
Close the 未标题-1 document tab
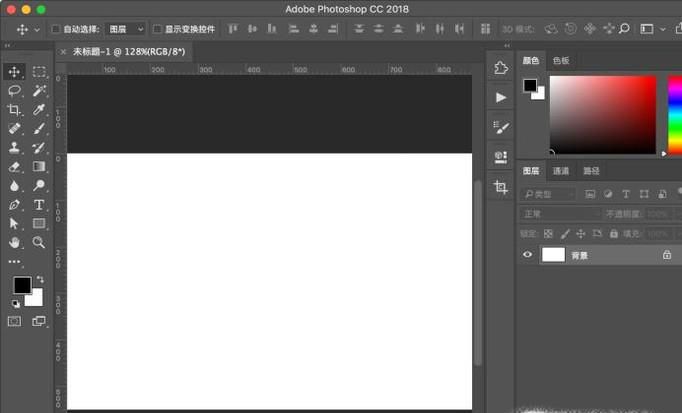click(x=63, y=52)
